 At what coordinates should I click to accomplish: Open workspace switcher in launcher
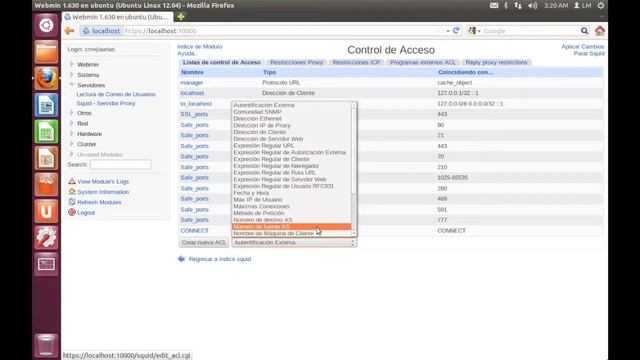pyautogui.click(x=46, y=264)
